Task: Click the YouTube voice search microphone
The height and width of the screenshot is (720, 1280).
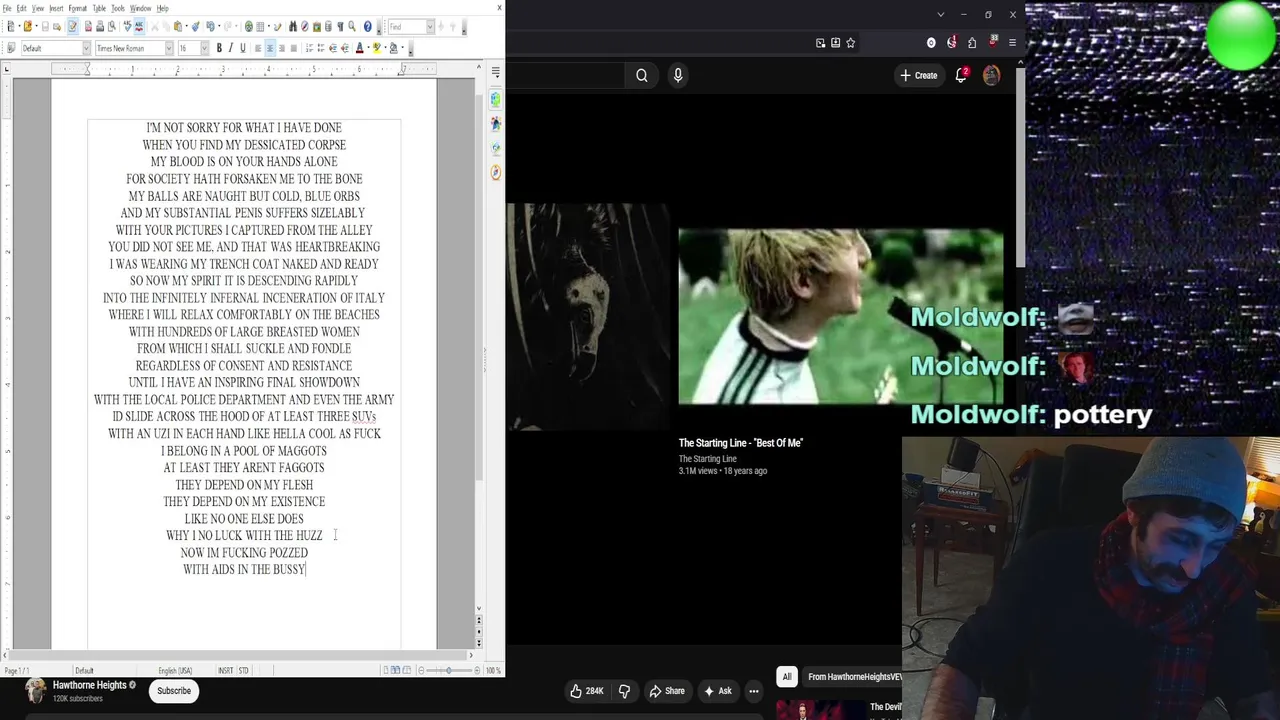Action: pyautogui.click(x=678, y=75)
